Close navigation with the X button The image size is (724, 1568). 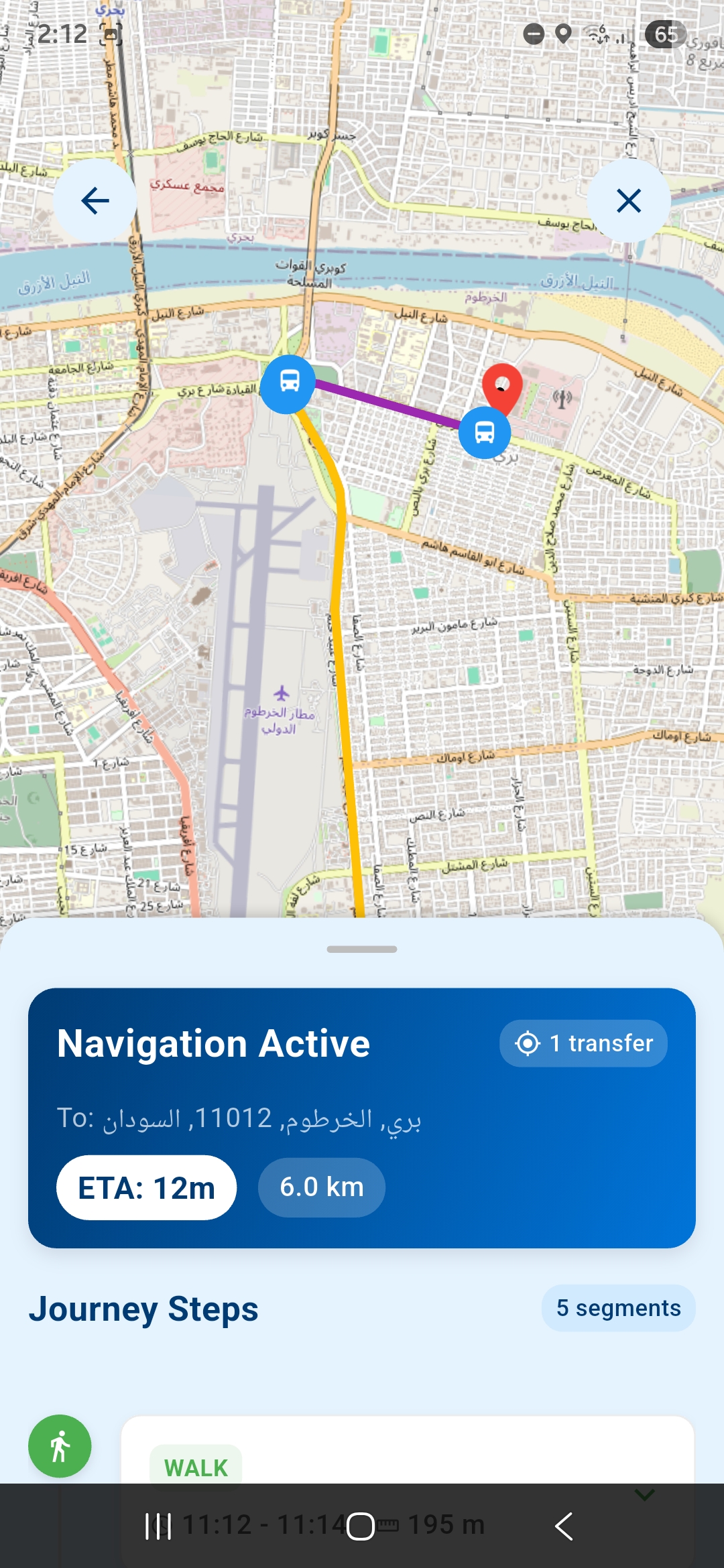point(629,200)
